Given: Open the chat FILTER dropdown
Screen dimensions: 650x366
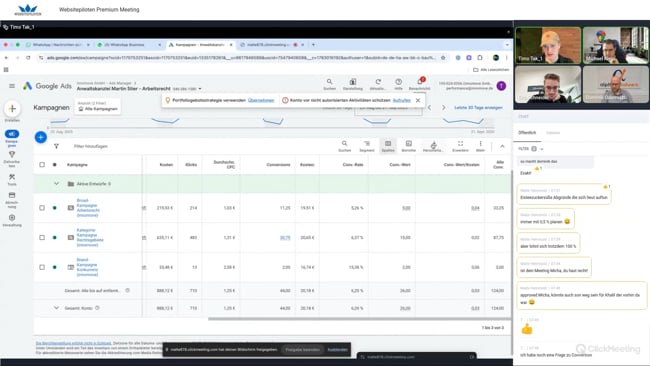Looking at the screenshot, I should pyautogui.click(x=531, y=148).
